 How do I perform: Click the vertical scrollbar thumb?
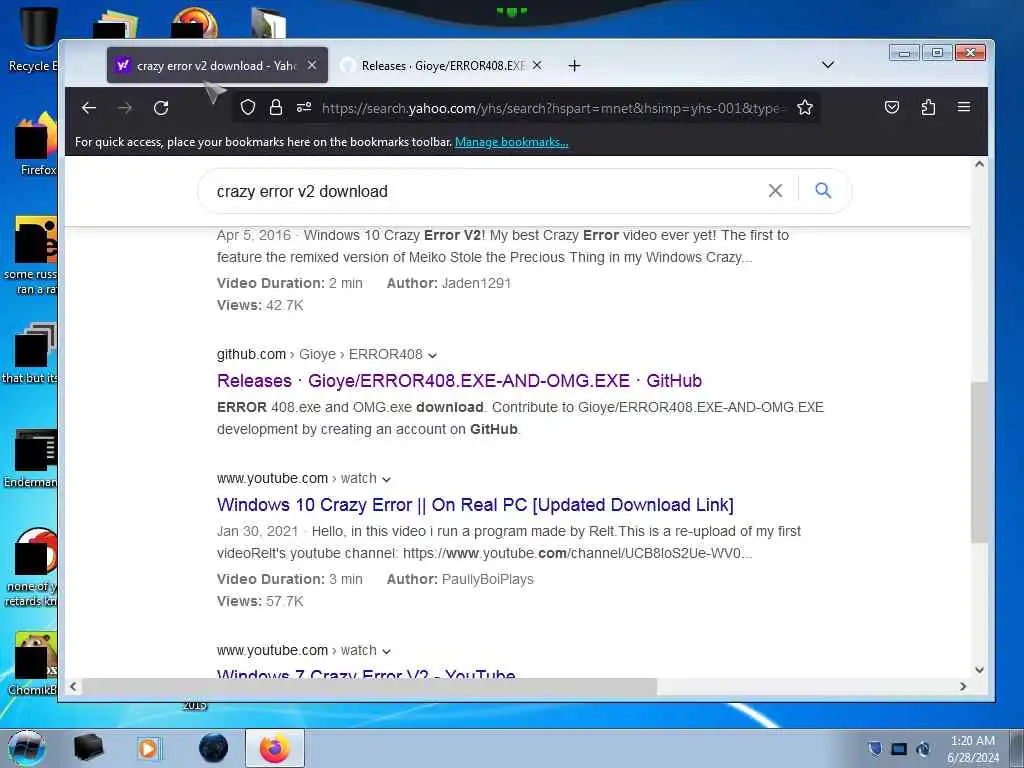[979, 462]
